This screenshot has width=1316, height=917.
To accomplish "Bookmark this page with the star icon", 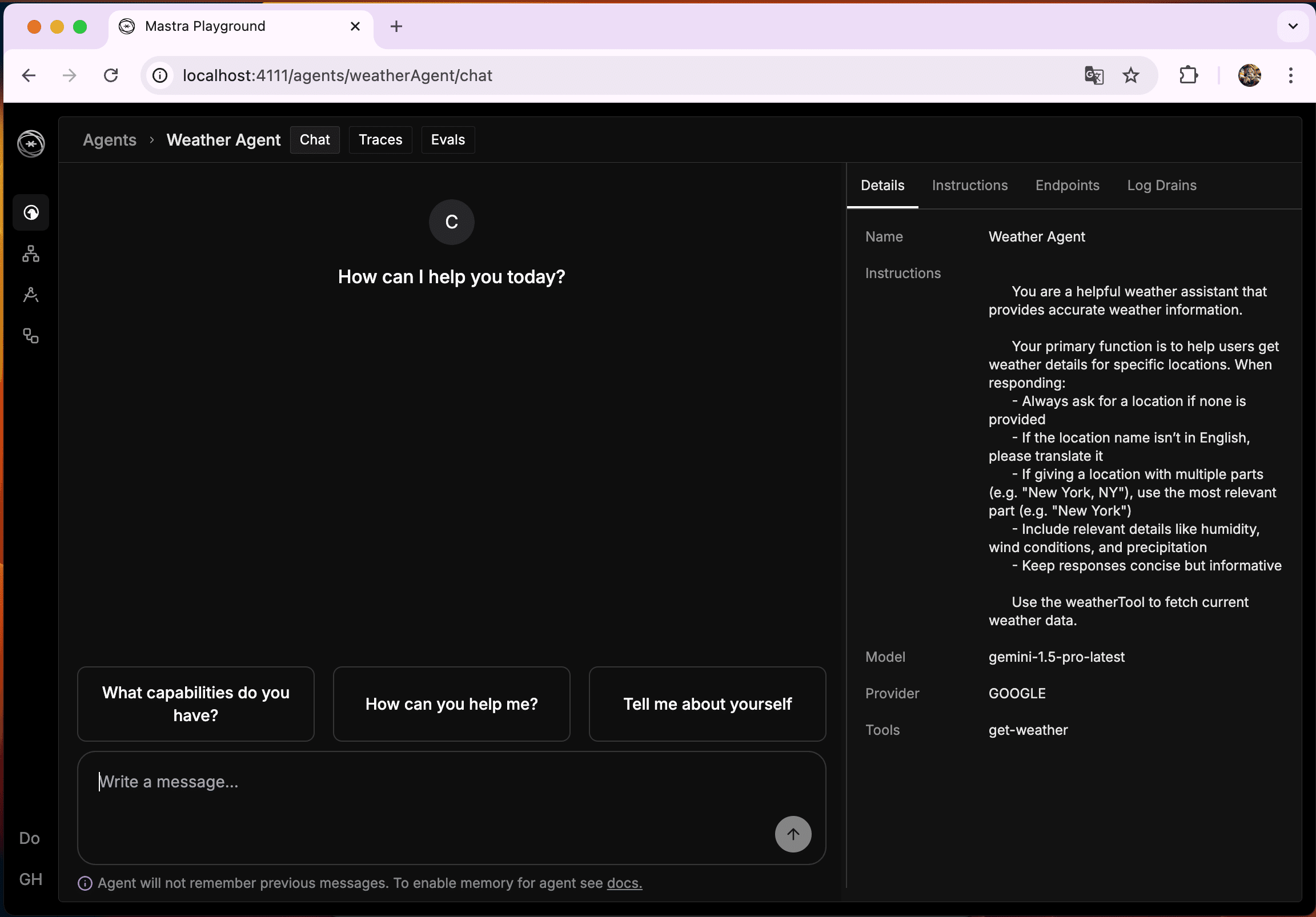I will [1131, 75].
